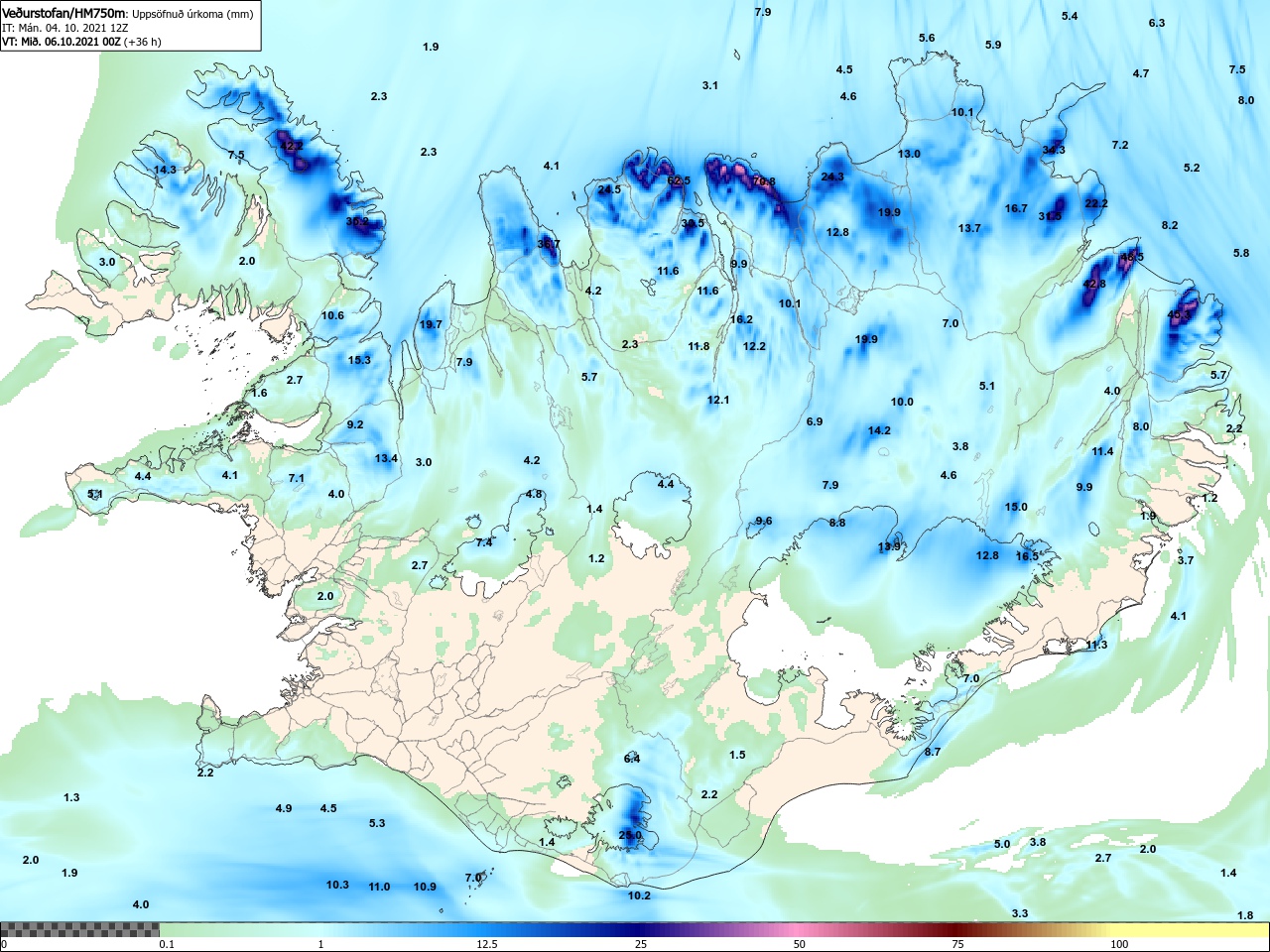Click the 42.8 precipitation value
Image resolution: width=1270 pixels, height=952 pixels.
[1093, 285]
